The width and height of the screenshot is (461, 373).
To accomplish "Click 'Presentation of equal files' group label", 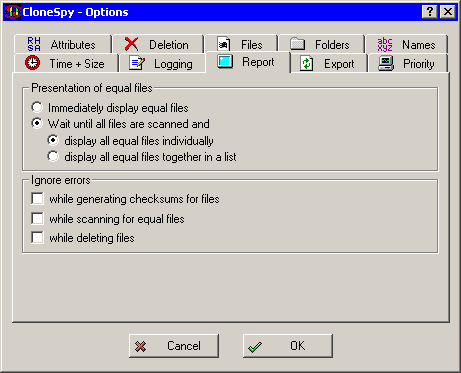I will tap(92, 88).
